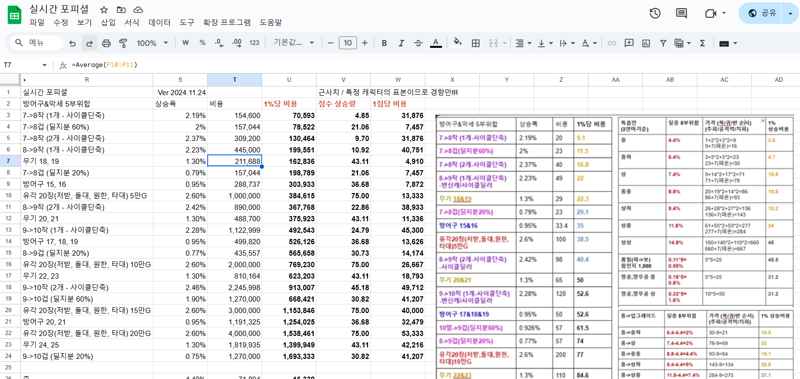800x379 pixels.
Task: Open the Google Sheets home icon
Action: point(14,15)
